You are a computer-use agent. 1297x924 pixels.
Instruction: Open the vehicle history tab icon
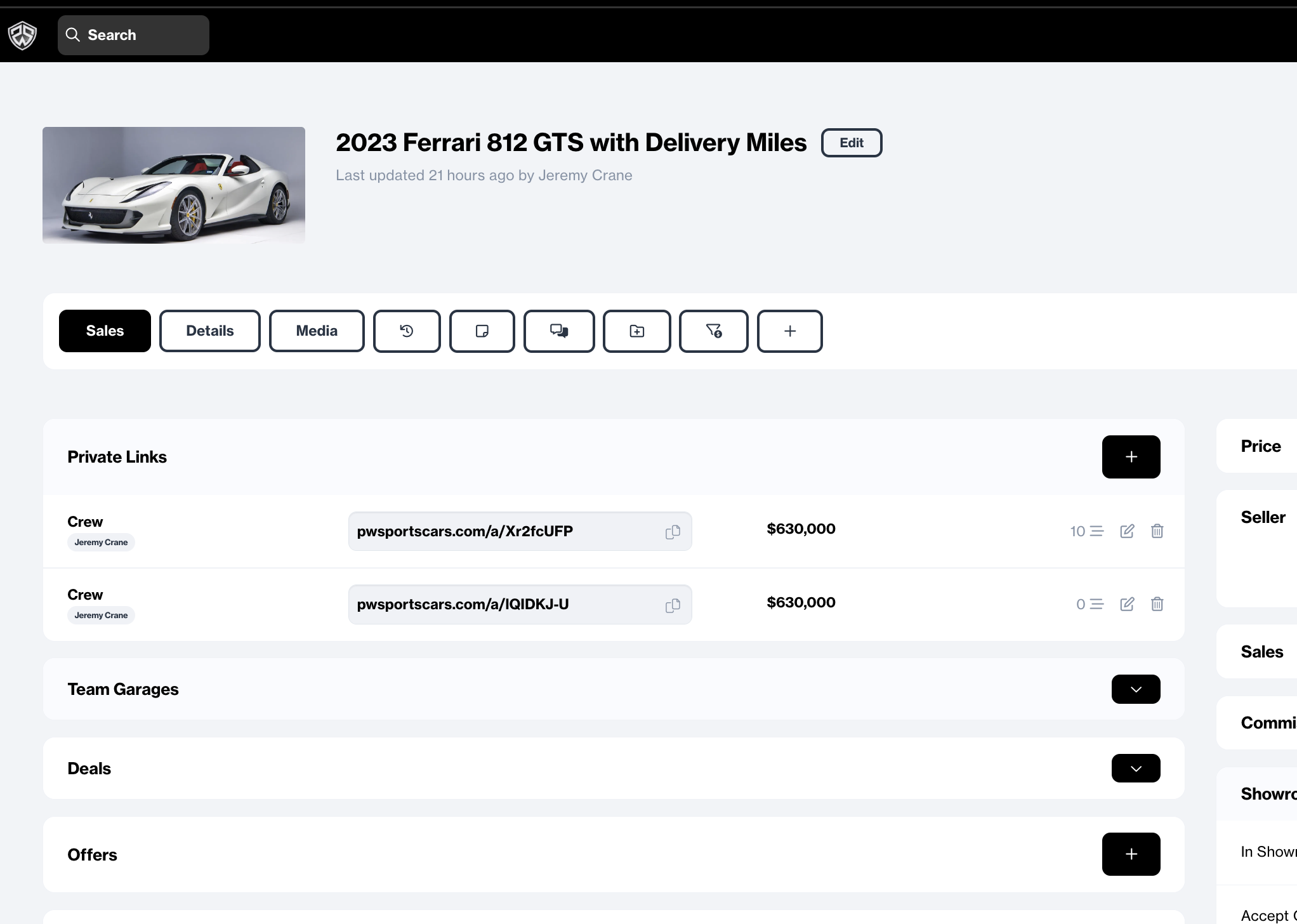click(406, 331)
